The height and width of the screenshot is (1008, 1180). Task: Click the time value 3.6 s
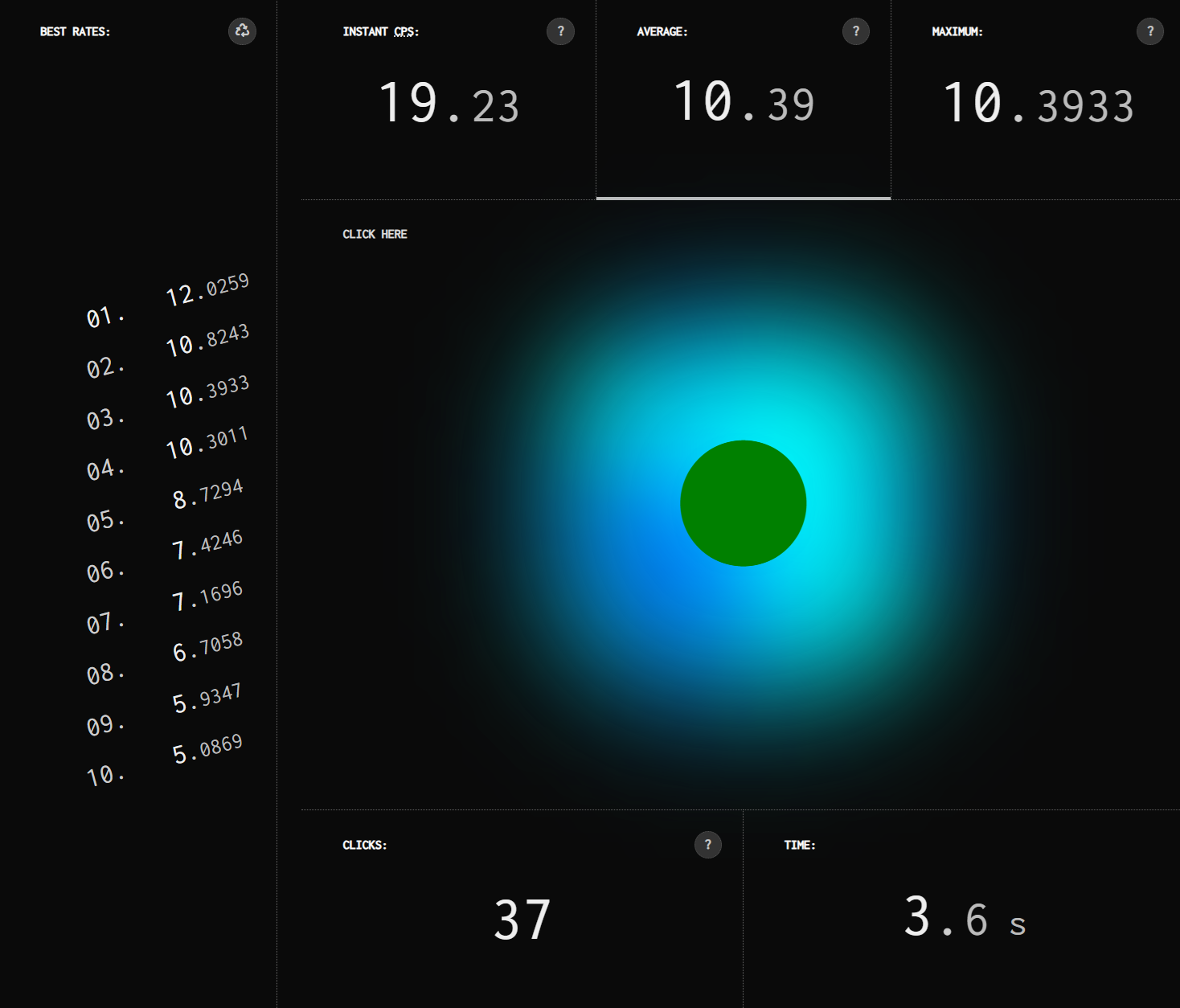click(x=965, y=917)
